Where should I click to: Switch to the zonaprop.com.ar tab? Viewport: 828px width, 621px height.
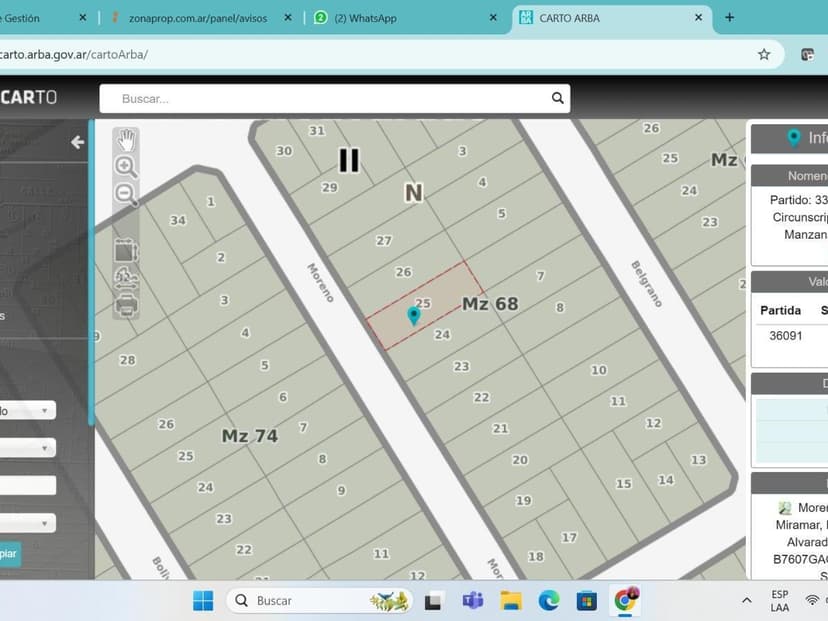pyautogui.click(x=198, y=18)
